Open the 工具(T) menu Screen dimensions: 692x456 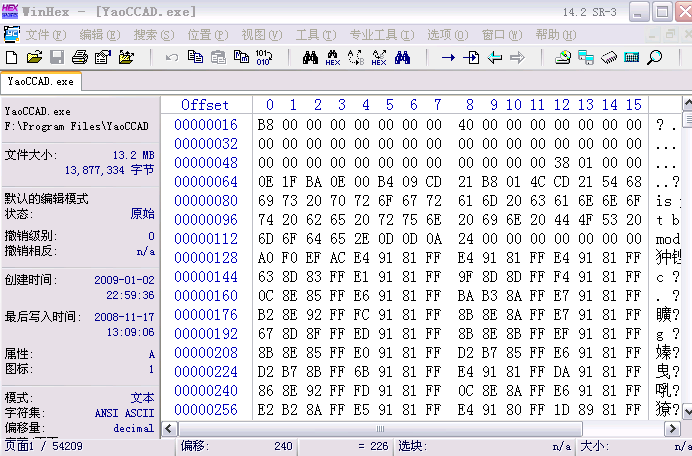point(316,35)
